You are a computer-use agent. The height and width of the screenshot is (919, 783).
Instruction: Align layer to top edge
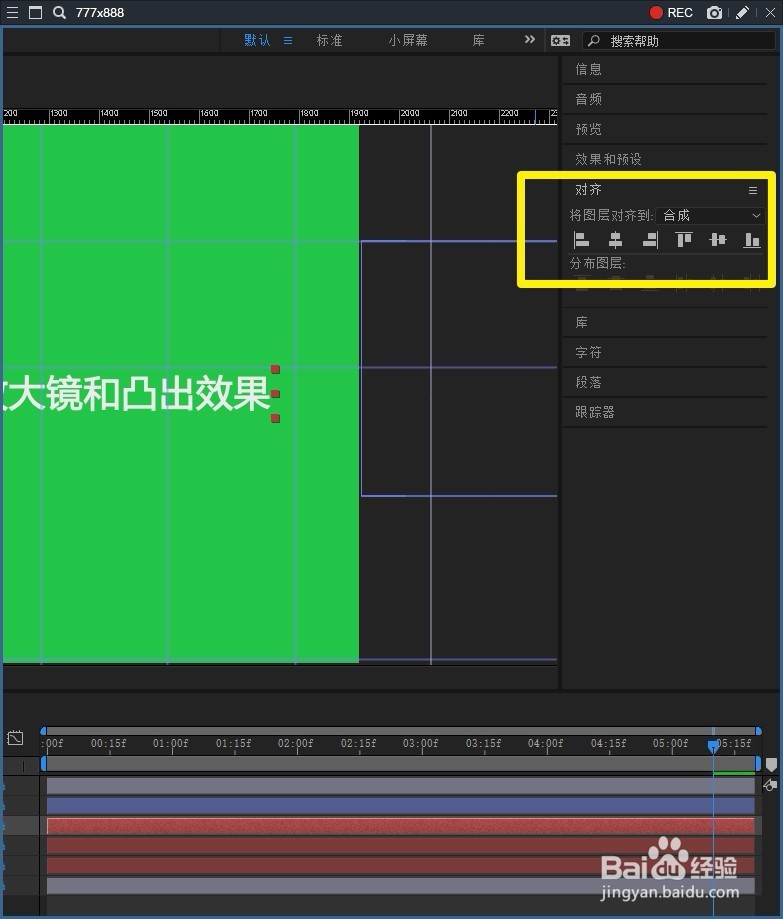pyautogui.click(x=683, y=240)
